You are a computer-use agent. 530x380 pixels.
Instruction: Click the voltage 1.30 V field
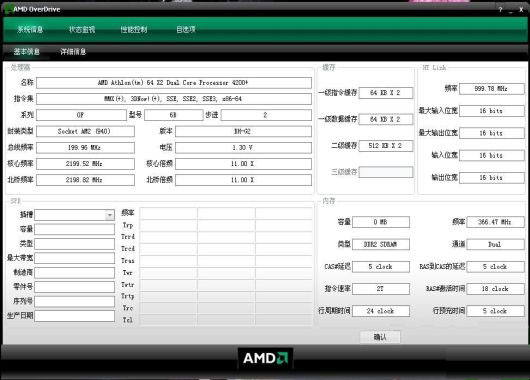(x=243, y=148)
